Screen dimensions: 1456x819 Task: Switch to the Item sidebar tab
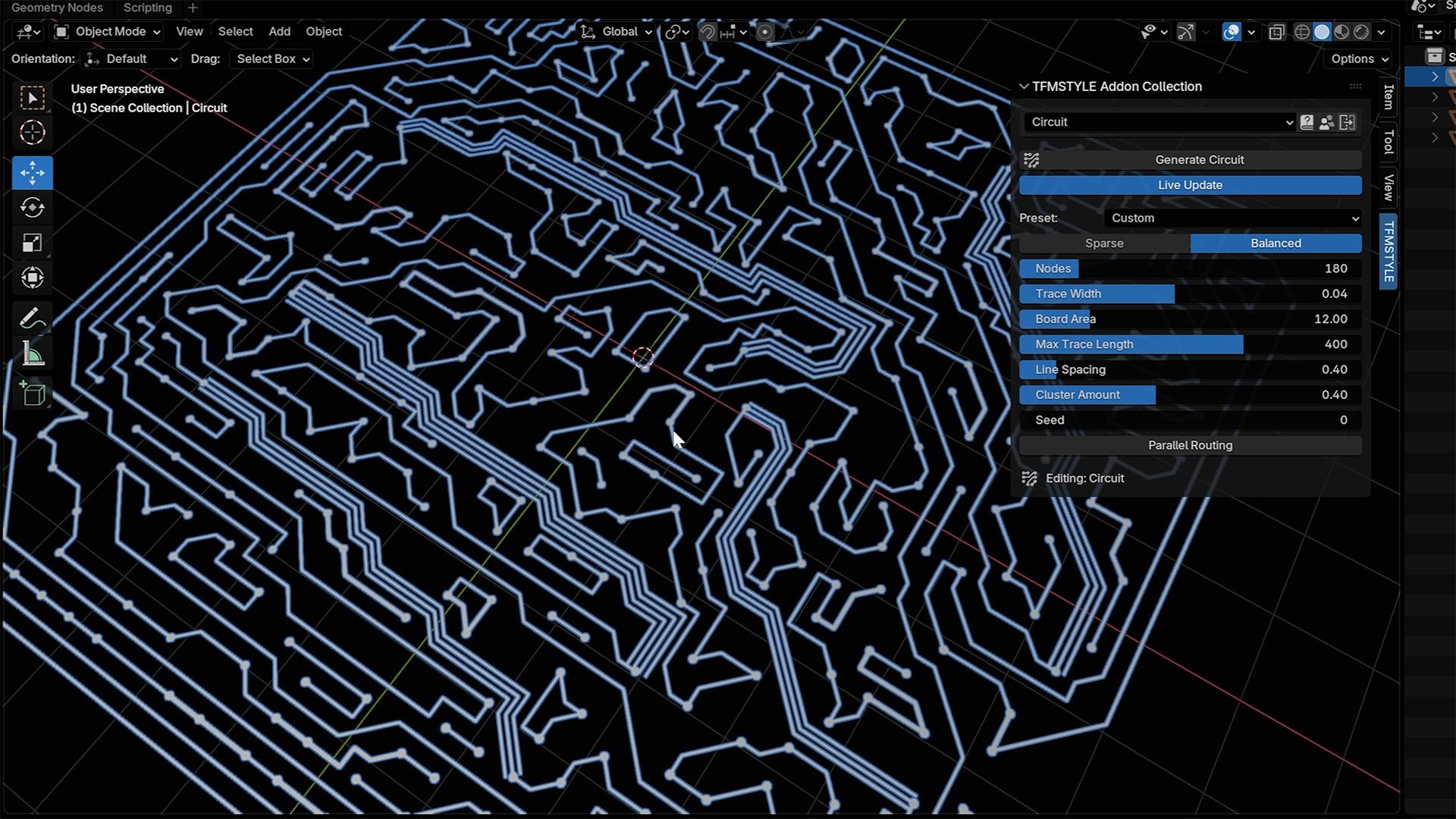coord(1388,97)
